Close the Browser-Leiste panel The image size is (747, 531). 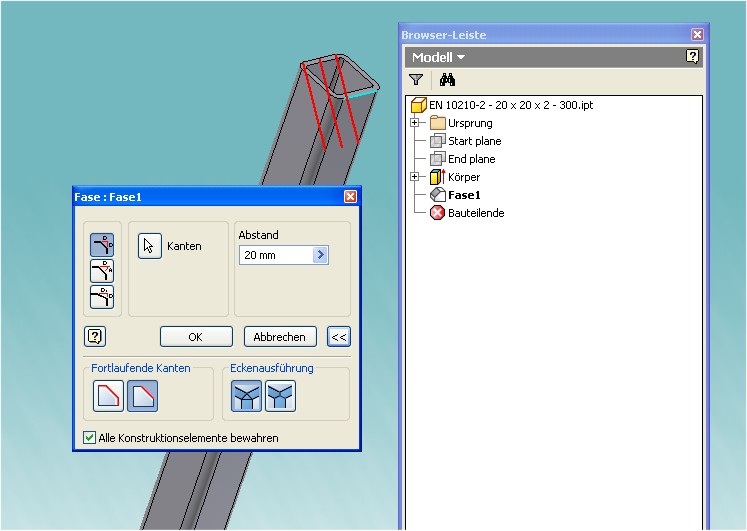(x=697, y=34)
